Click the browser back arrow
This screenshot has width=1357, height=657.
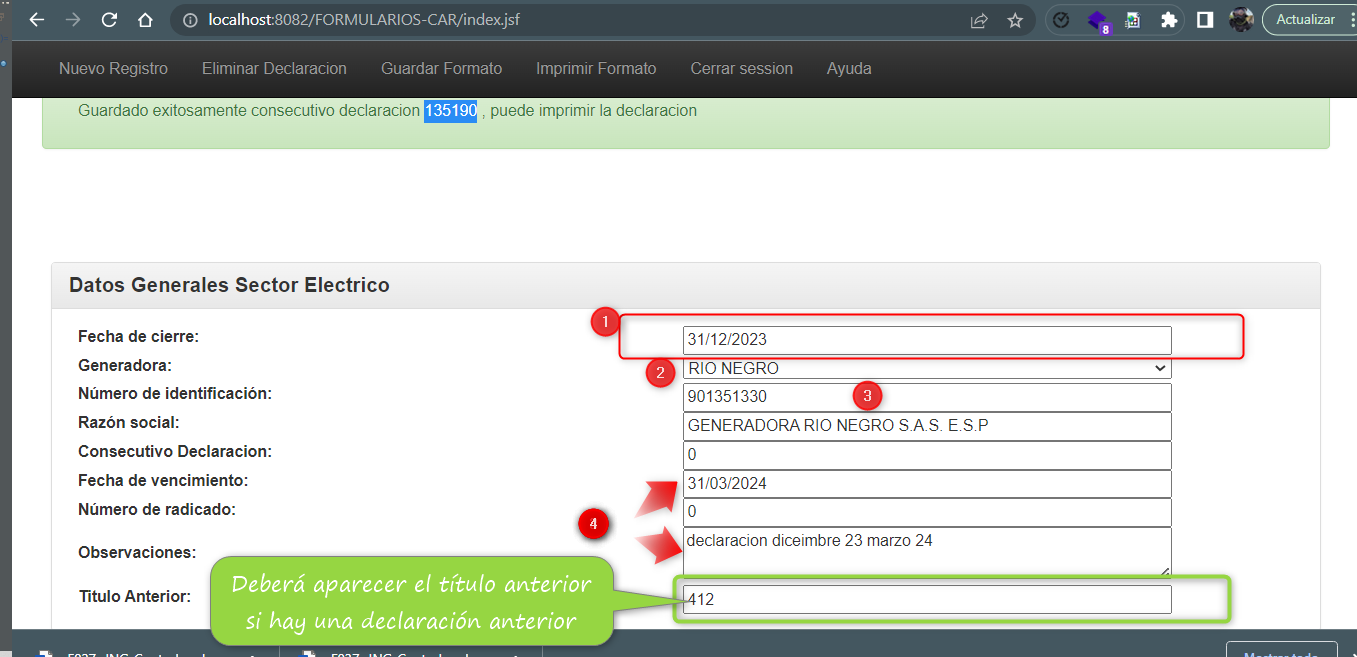point(37,20)
